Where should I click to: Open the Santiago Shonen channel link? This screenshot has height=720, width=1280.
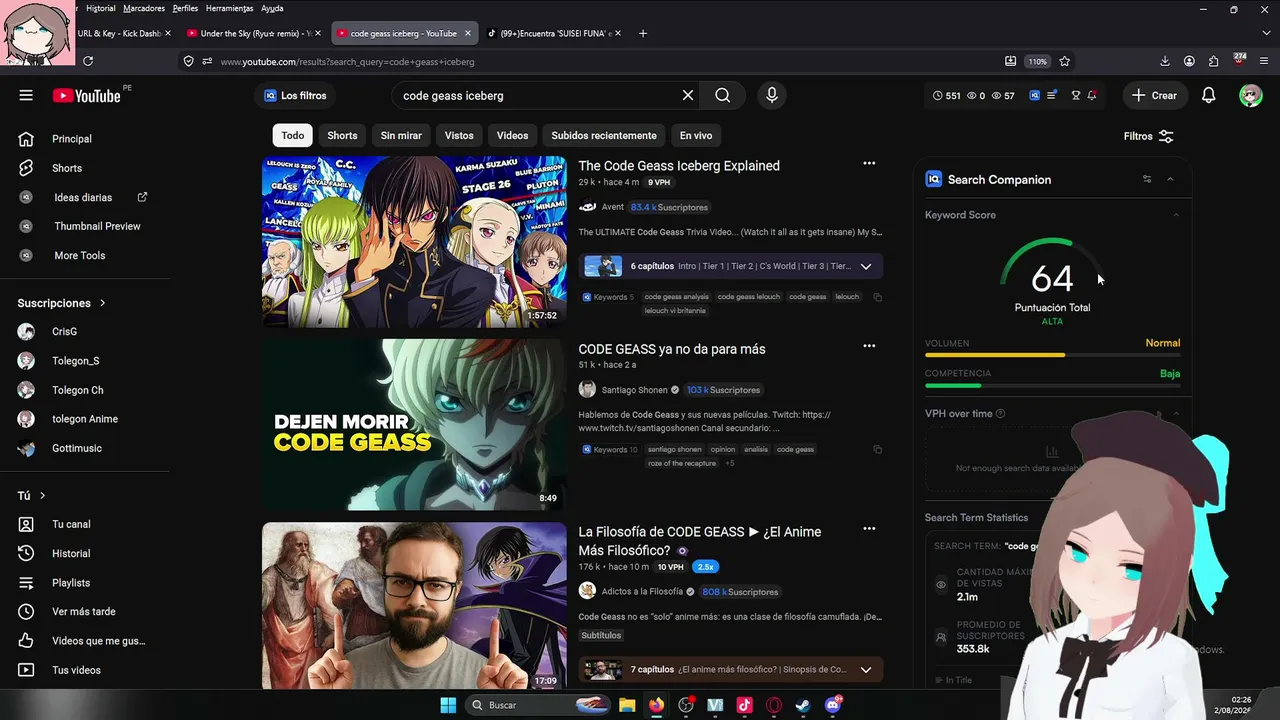[x=634, y=390]
